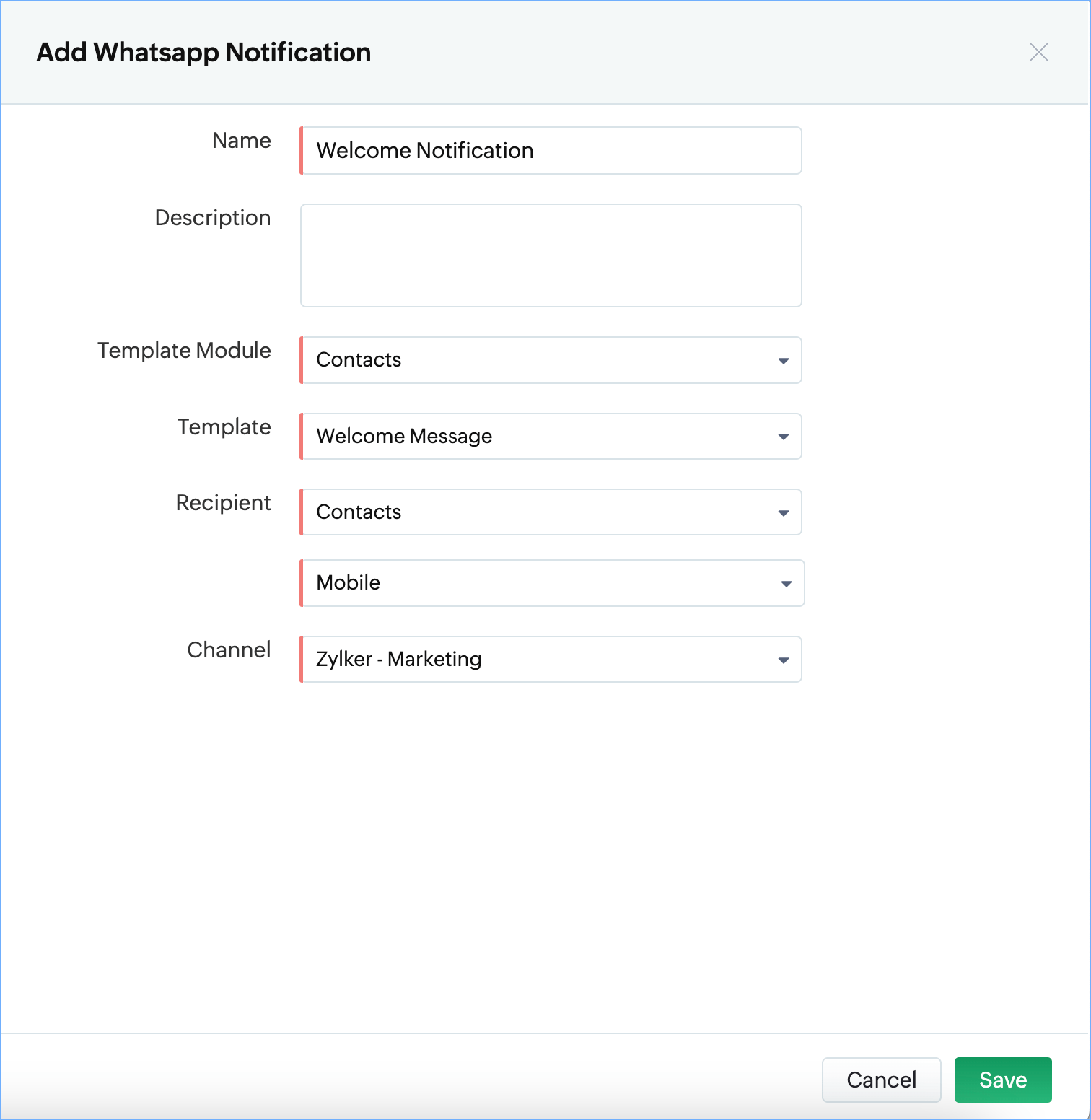The image size is (1091, 1120).
Task: Click the Zylker - Marketing dropdown arrow
Action: coord(783,660)
